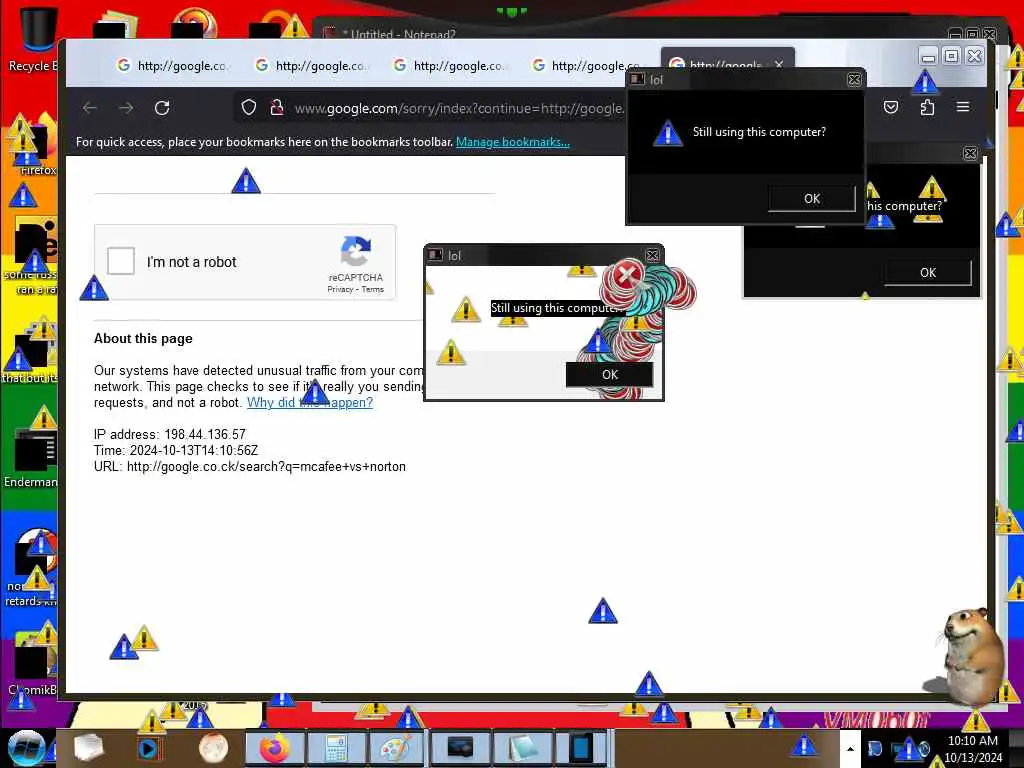This screenshot has width=1024, height=768.
Task: Open the Why did this happen link
Action: pyautogui.click(x=310, y=402)
